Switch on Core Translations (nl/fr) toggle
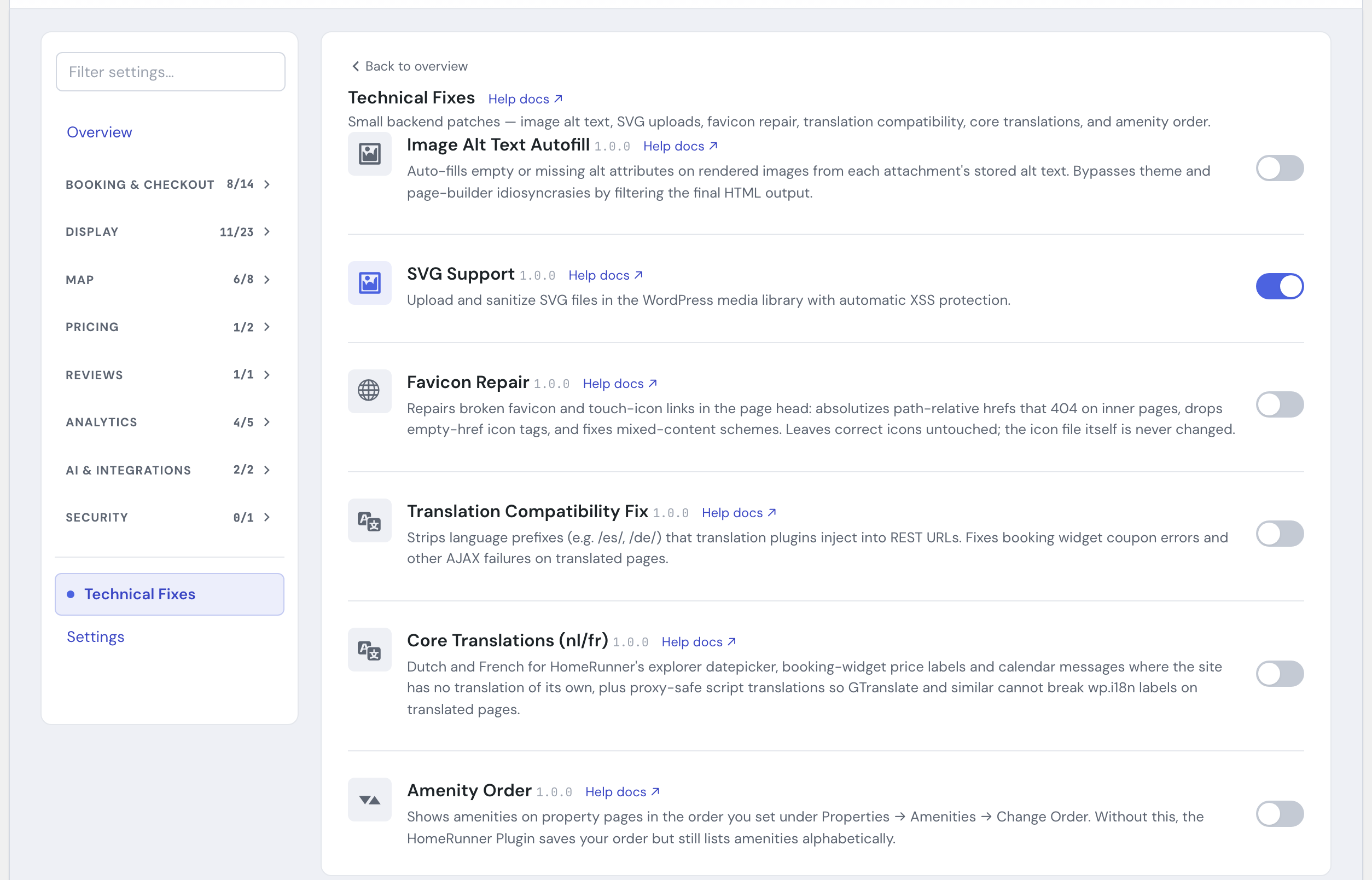The image size is (1372, 880). click(1280, 674)
